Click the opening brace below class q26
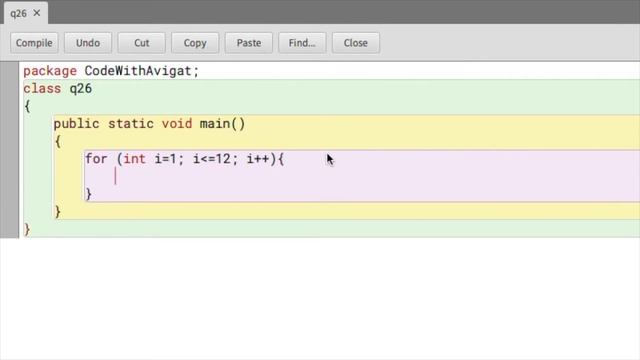 tap(27, 106)
